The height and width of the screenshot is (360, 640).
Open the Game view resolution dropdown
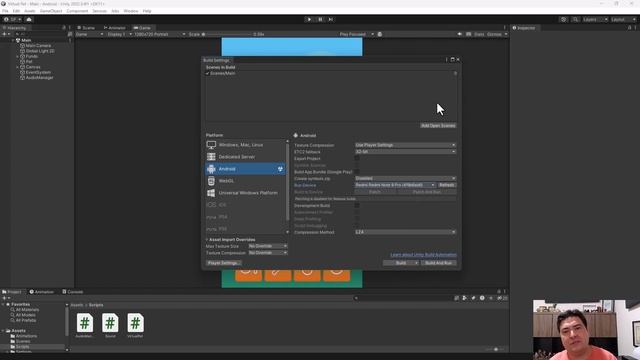pos(160,34)
